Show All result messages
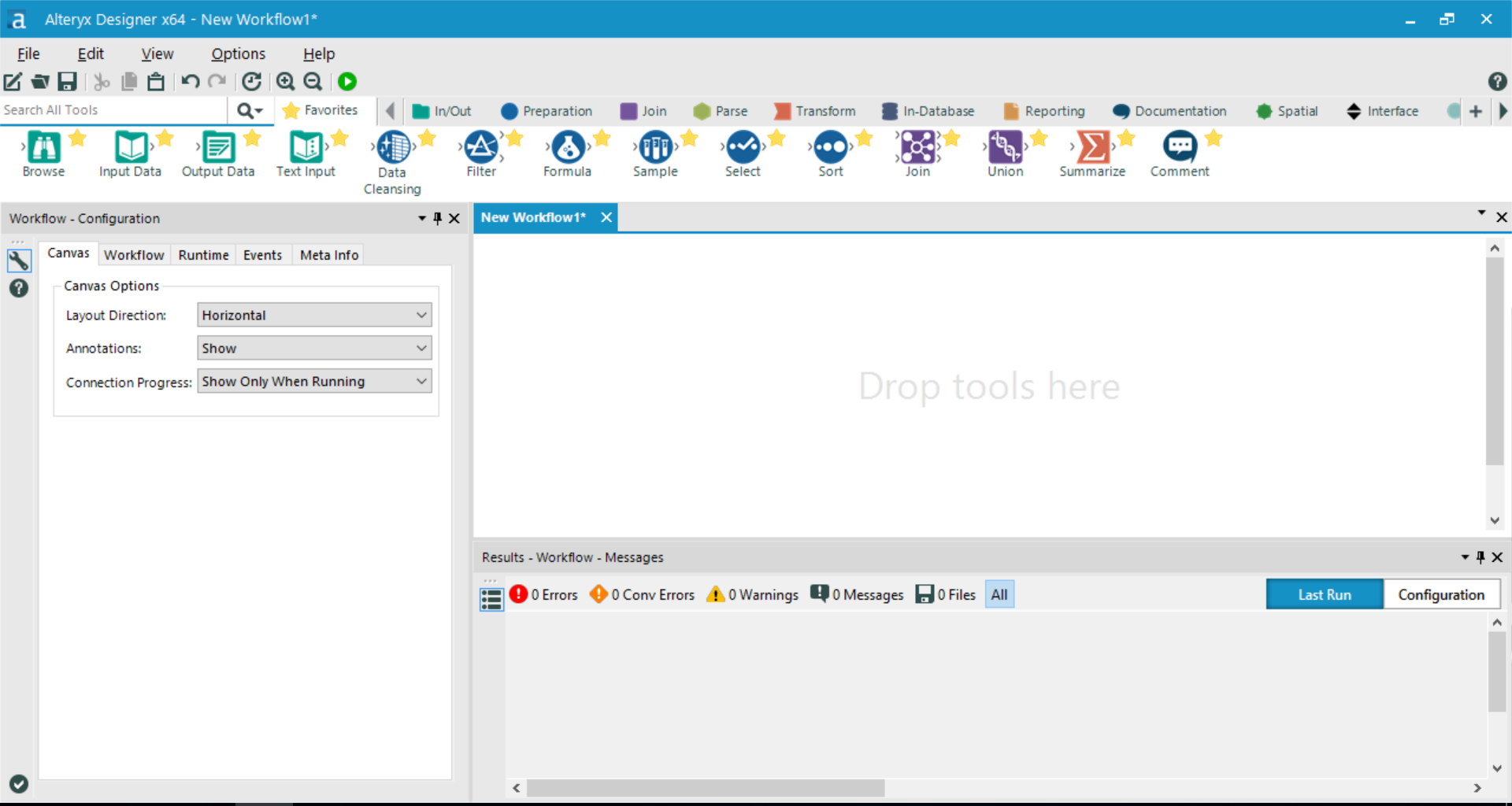Viewport: 1512px width, 806px height. 999,594
